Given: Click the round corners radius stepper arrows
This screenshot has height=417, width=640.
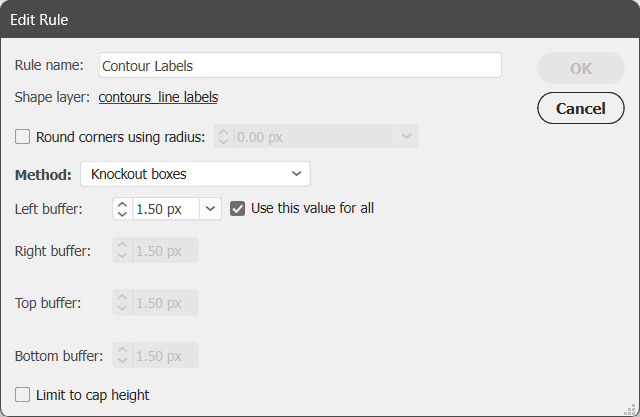Looking at the screenshot, I should 224,136.
